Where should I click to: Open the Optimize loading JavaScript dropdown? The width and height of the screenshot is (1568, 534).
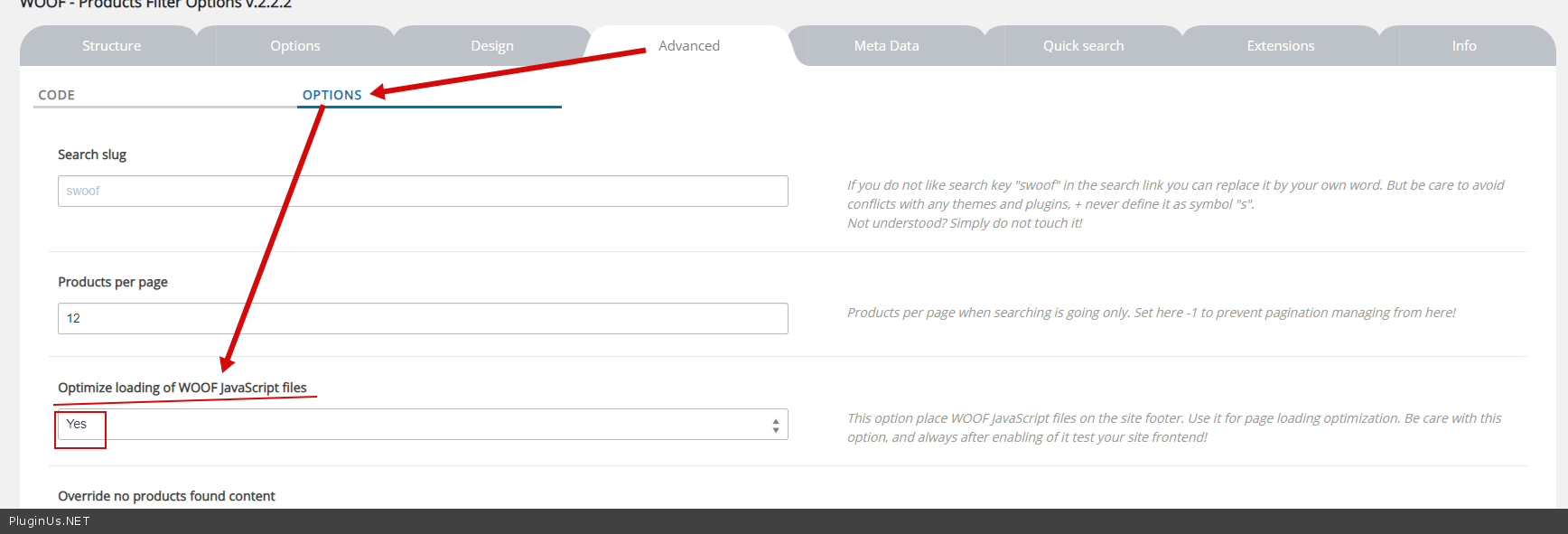click(423, 425)
